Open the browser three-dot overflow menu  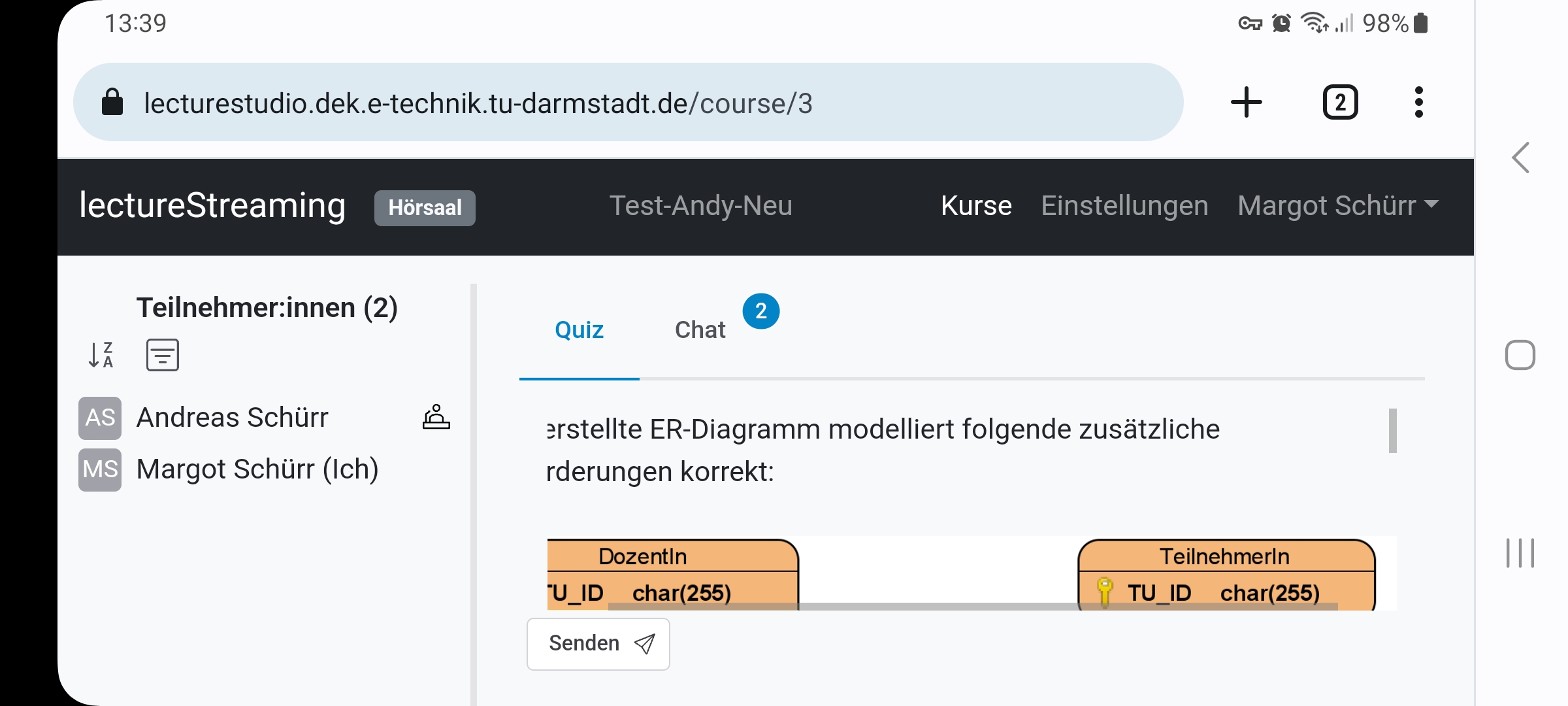coord(1418,102)
